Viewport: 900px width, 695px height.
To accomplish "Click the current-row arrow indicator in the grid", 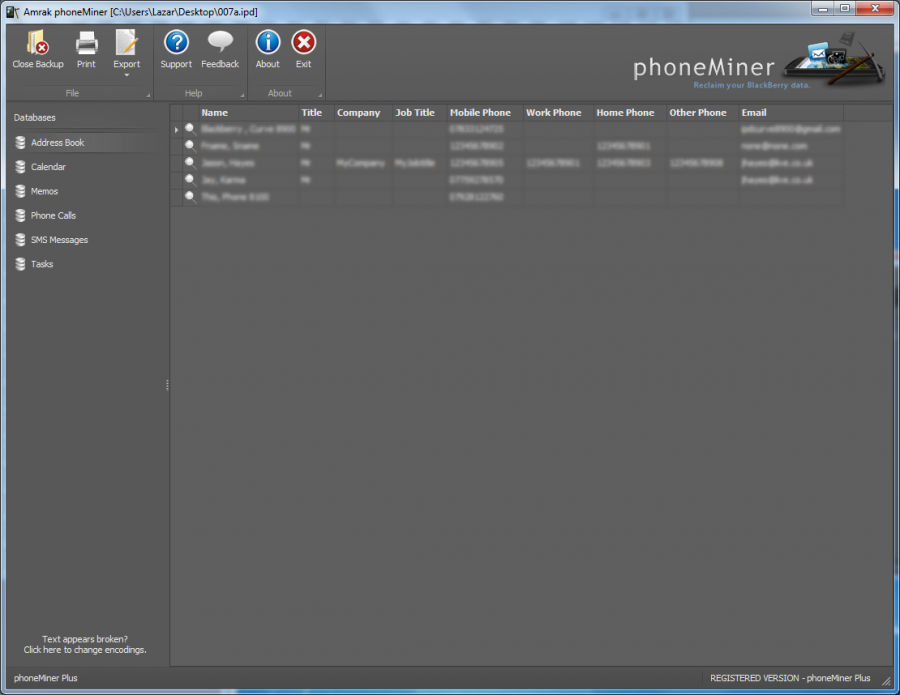I will tap(176, 130).
